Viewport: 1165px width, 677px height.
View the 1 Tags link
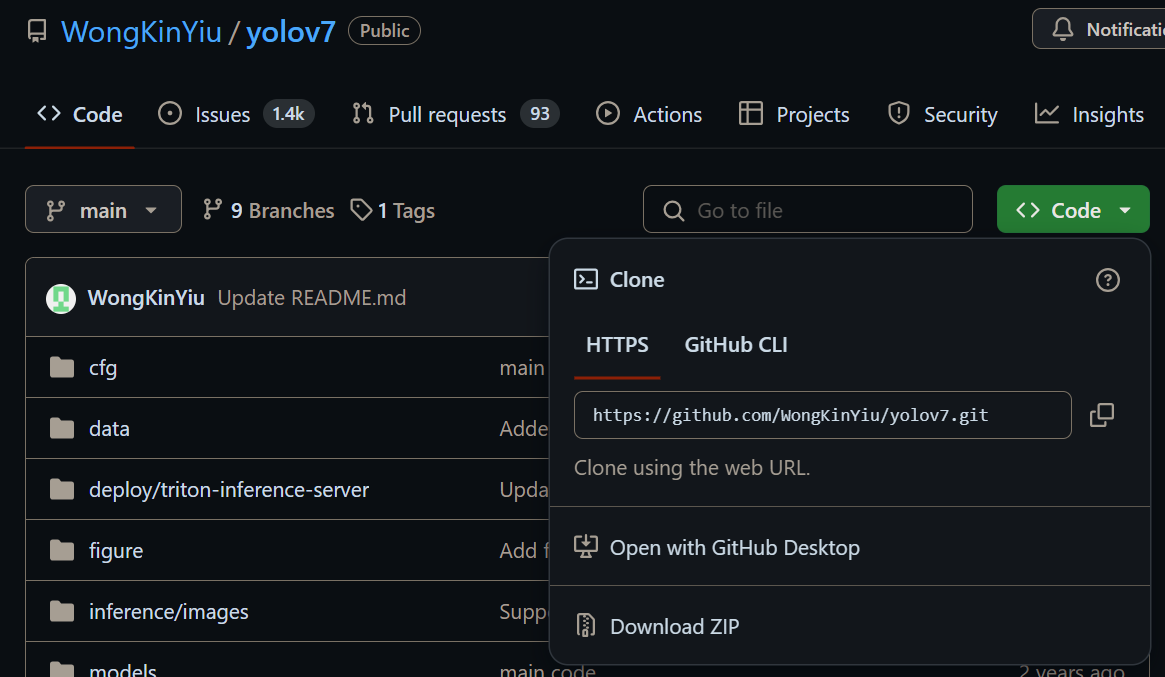tap(392, 210)
